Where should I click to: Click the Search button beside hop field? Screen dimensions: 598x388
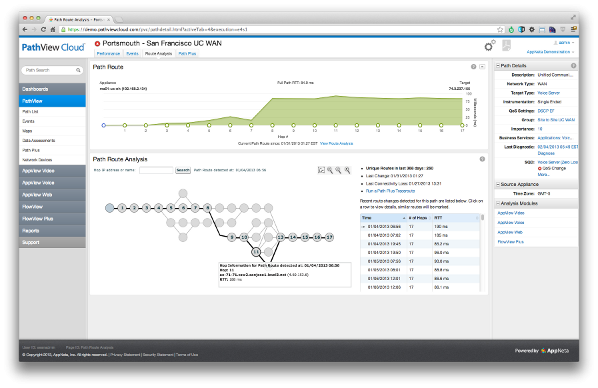pos(183,170)
